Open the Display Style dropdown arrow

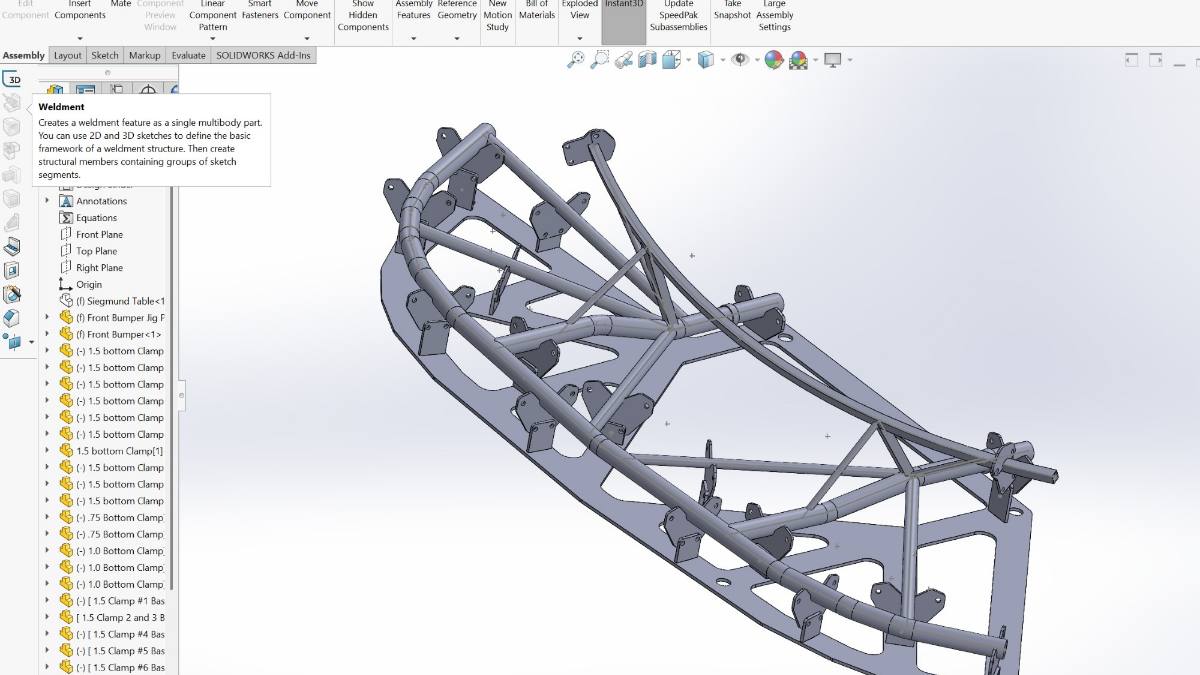[x=722, y=60]
